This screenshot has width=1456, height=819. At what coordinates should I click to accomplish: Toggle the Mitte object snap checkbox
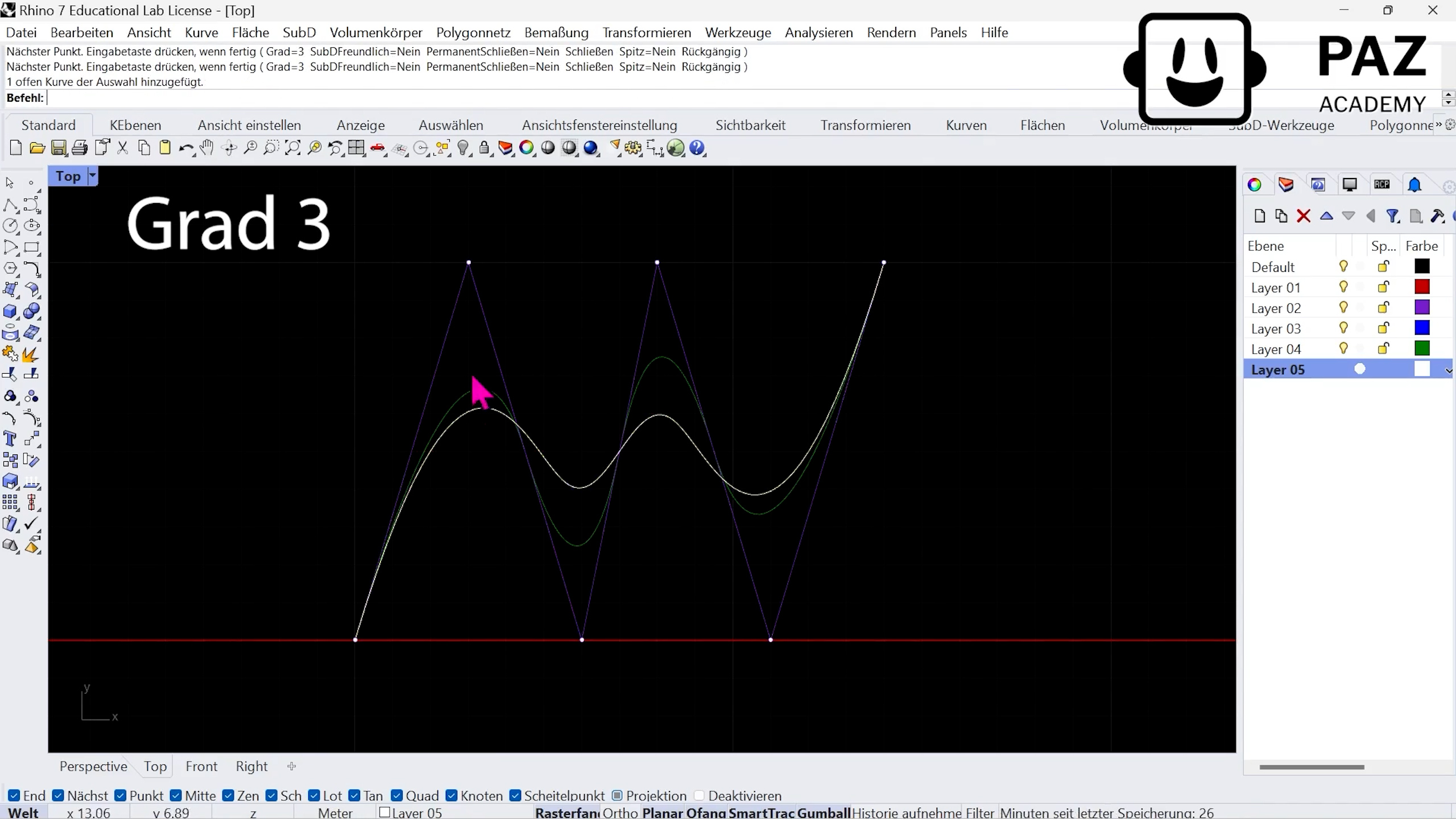176,796
